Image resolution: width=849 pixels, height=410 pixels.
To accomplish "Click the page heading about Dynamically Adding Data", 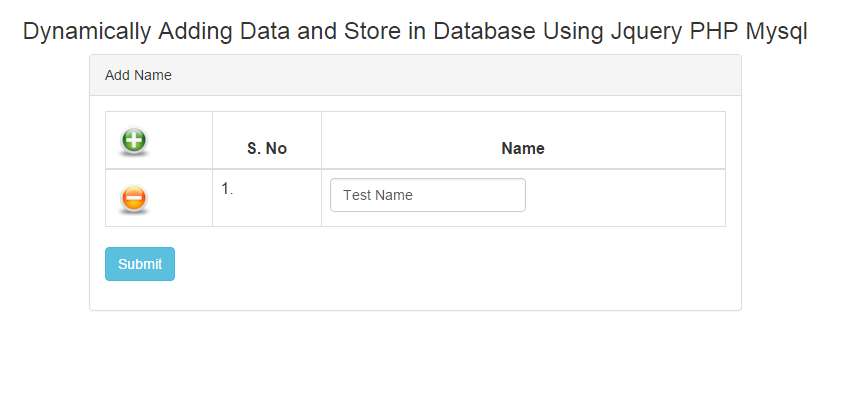I will click(415, 31).
